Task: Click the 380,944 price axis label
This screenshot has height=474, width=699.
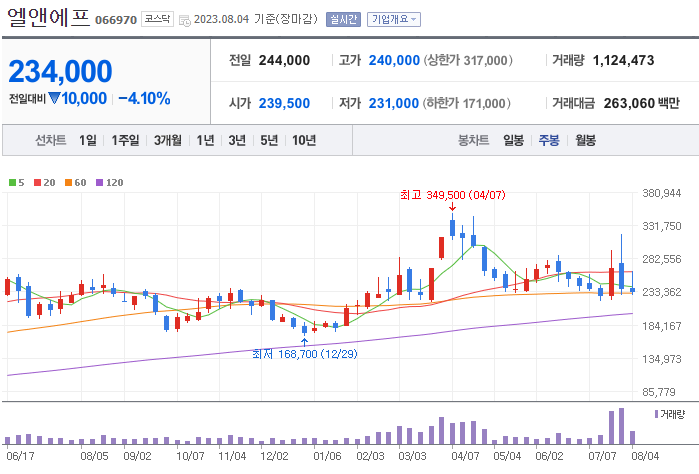Action: (x=662, y=194)
